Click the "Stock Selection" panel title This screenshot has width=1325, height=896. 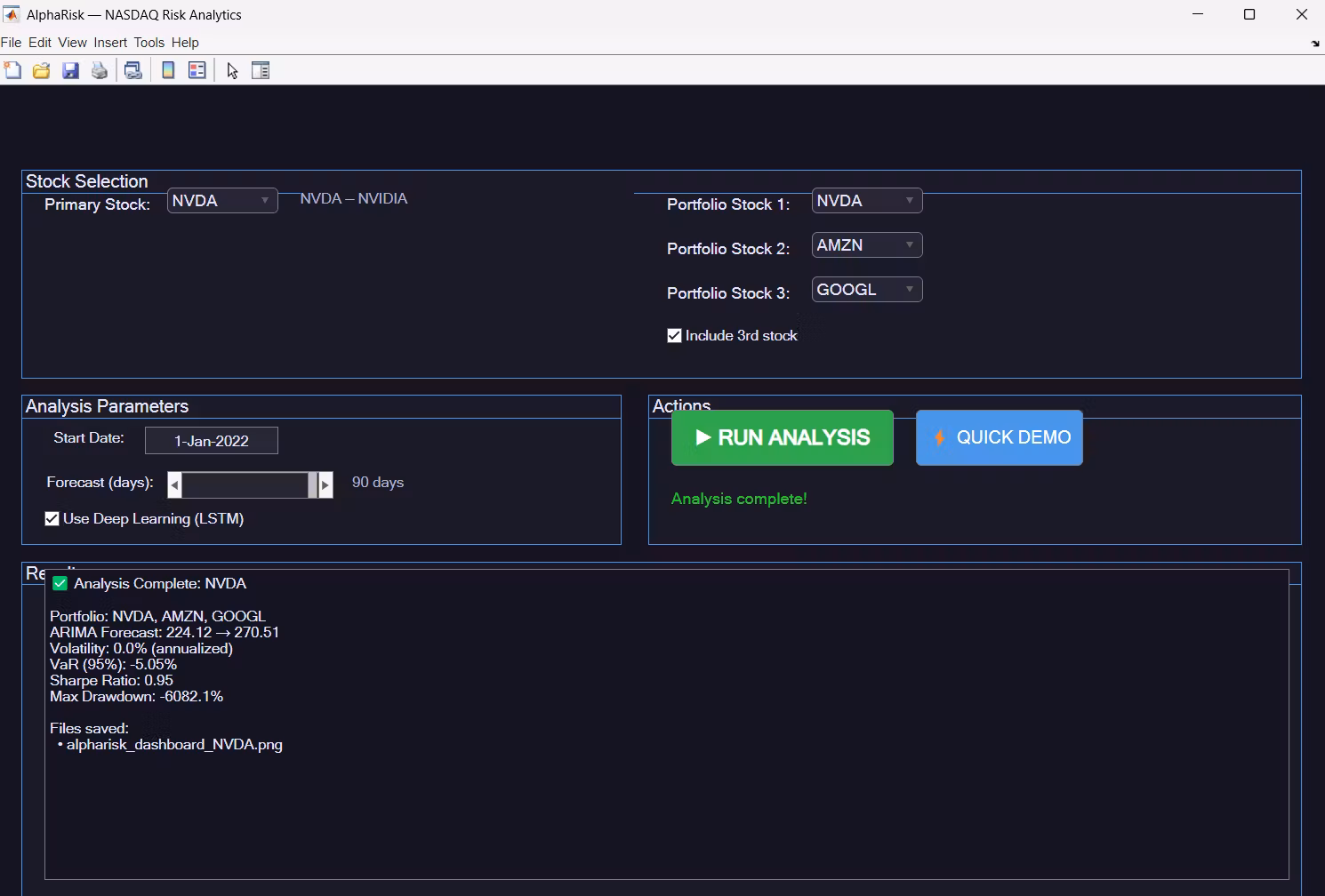[x=87, y=181]
